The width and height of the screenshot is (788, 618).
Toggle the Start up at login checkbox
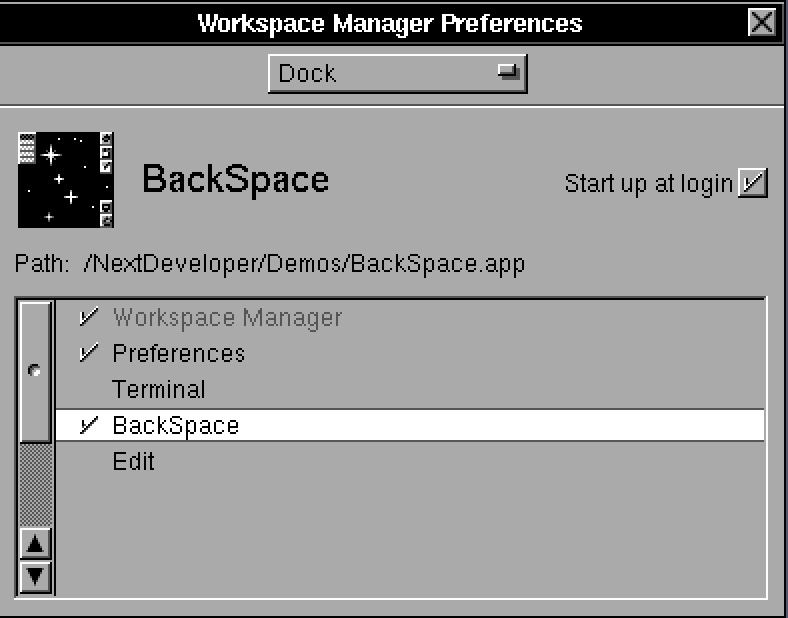[x=752, y=183]
